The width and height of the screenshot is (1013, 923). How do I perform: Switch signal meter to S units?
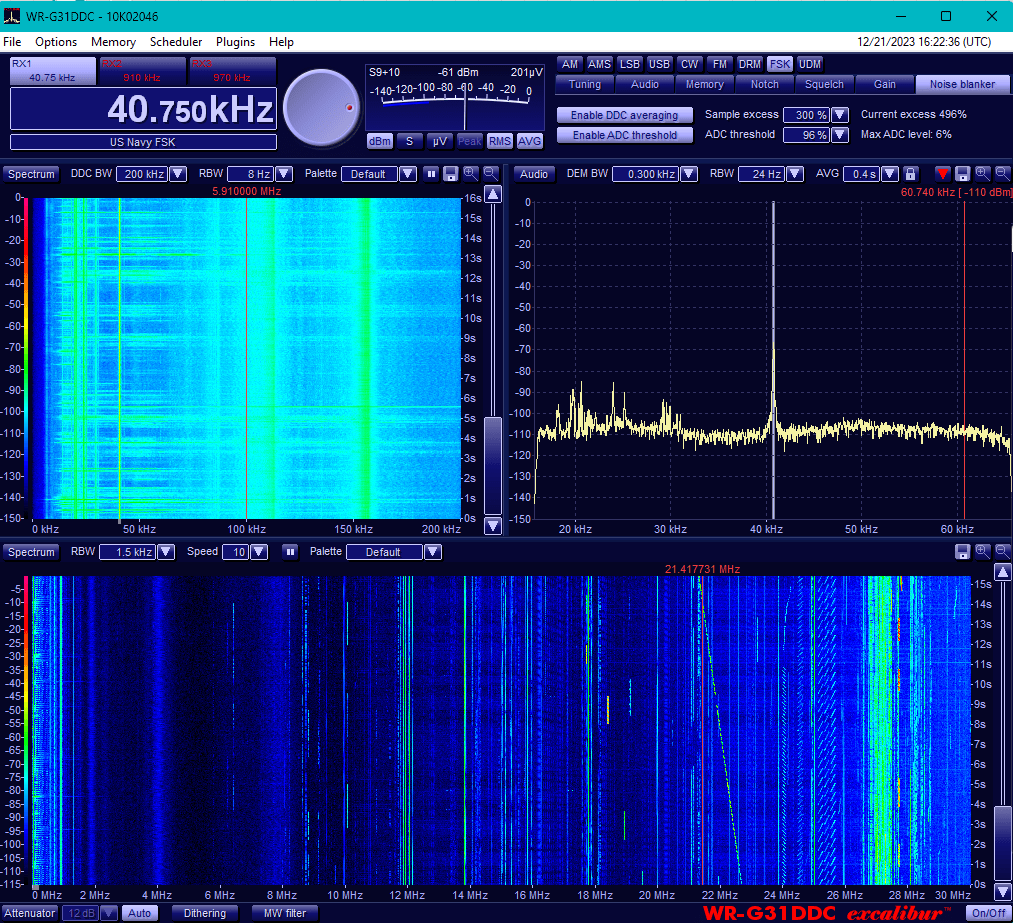coord(410,141)
